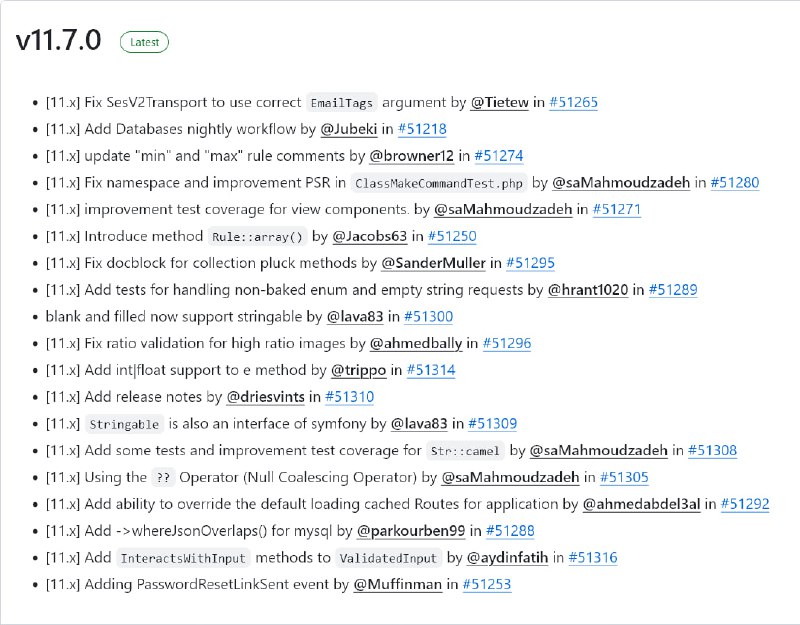The image size is (800, 625).
Task: Open pull request #51292 link
Action: (745, 504)
